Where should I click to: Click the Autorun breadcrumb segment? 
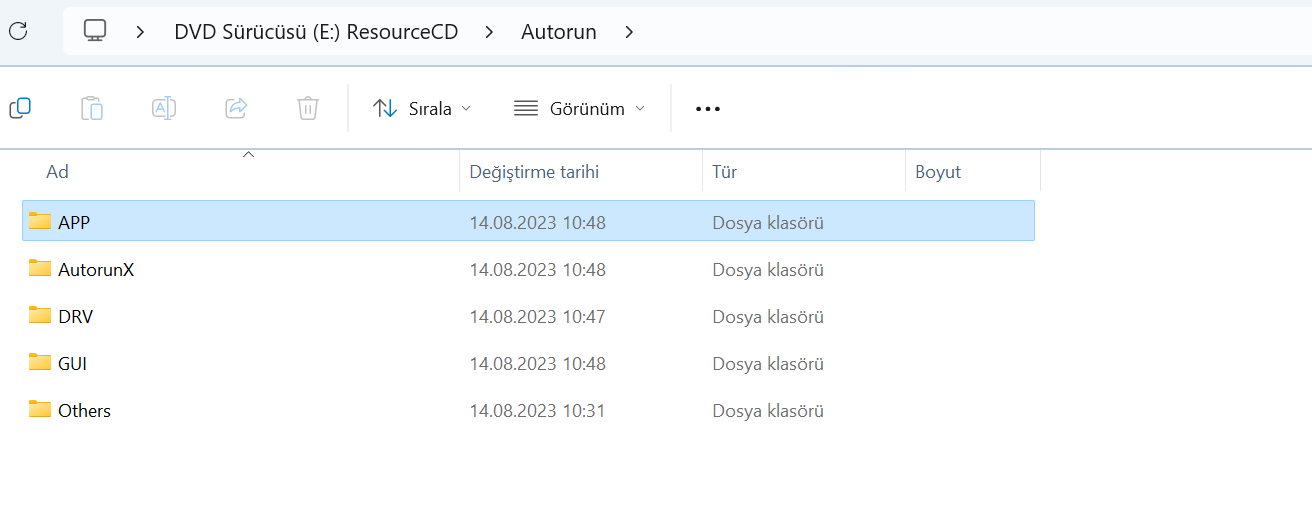(x=559, y=32)
